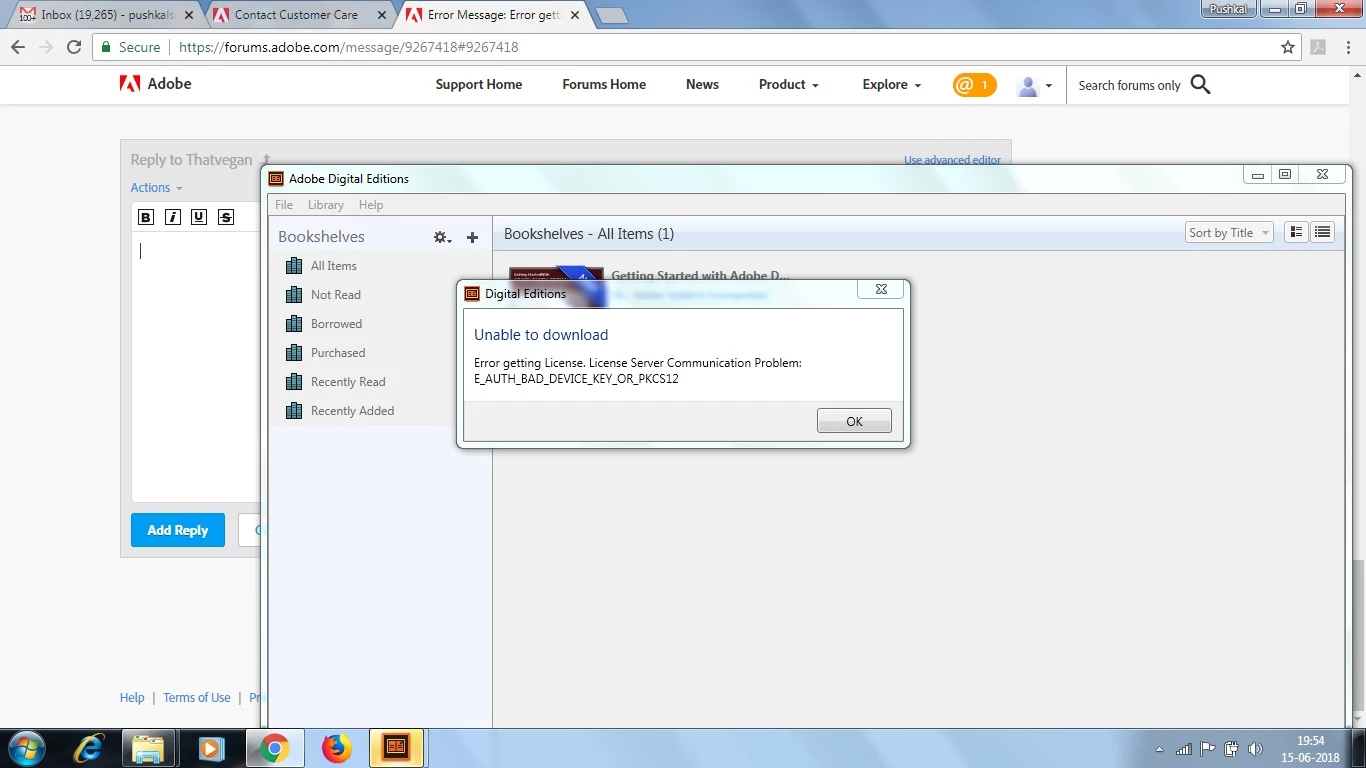This screenshot has height=768, width=1366.
Task: Open the extension icon beside bookmark star
Action: point(1318,47)
